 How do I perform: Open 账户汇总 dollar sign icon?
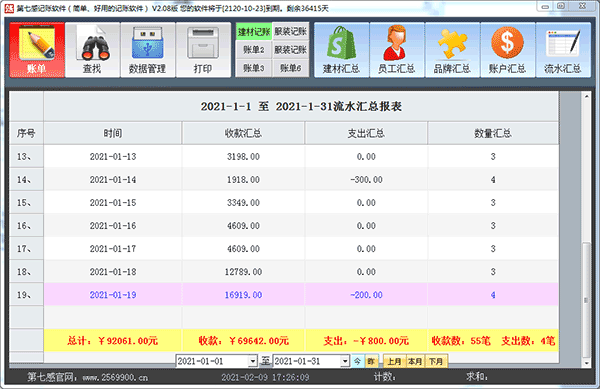pos(507,50)
